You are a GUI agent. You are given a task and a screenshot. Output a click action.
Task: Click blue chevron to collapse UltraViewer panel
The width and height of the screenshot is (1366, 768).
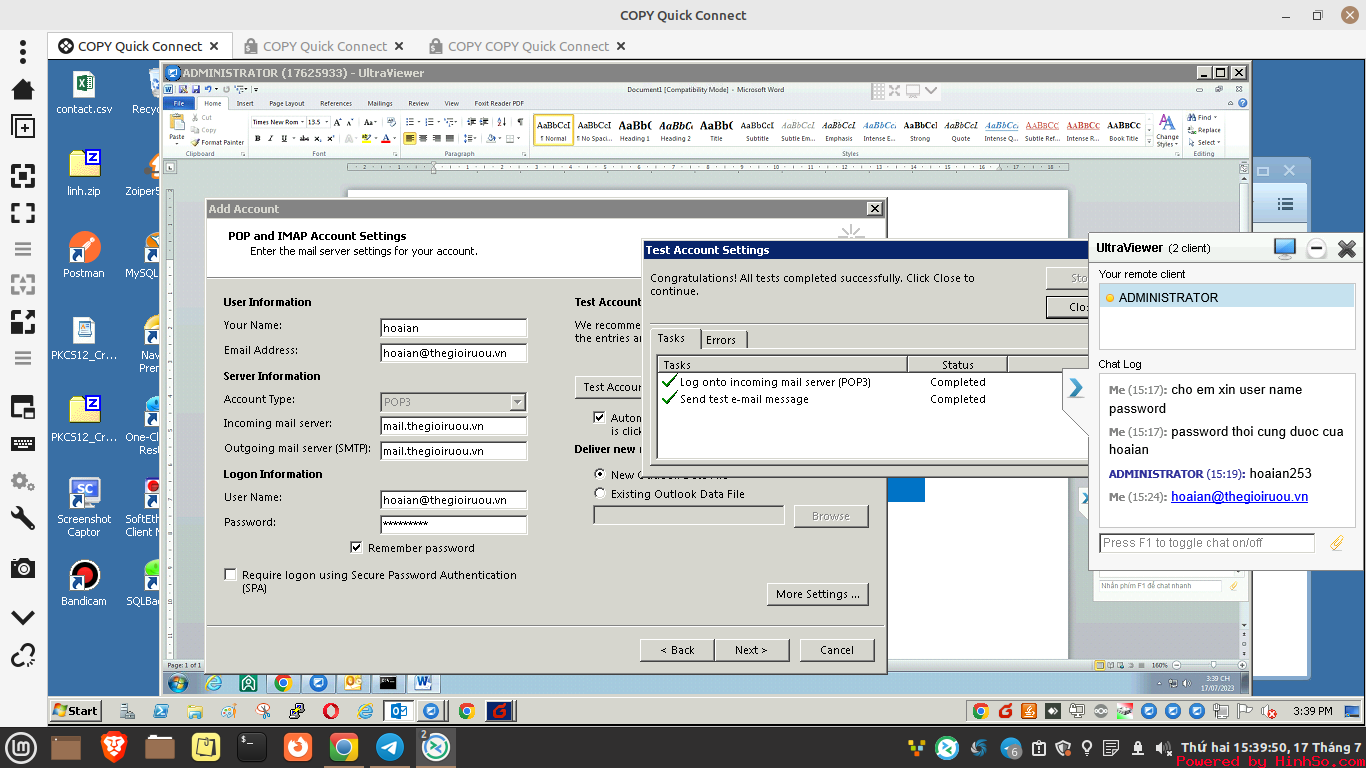coord(1076,388)
